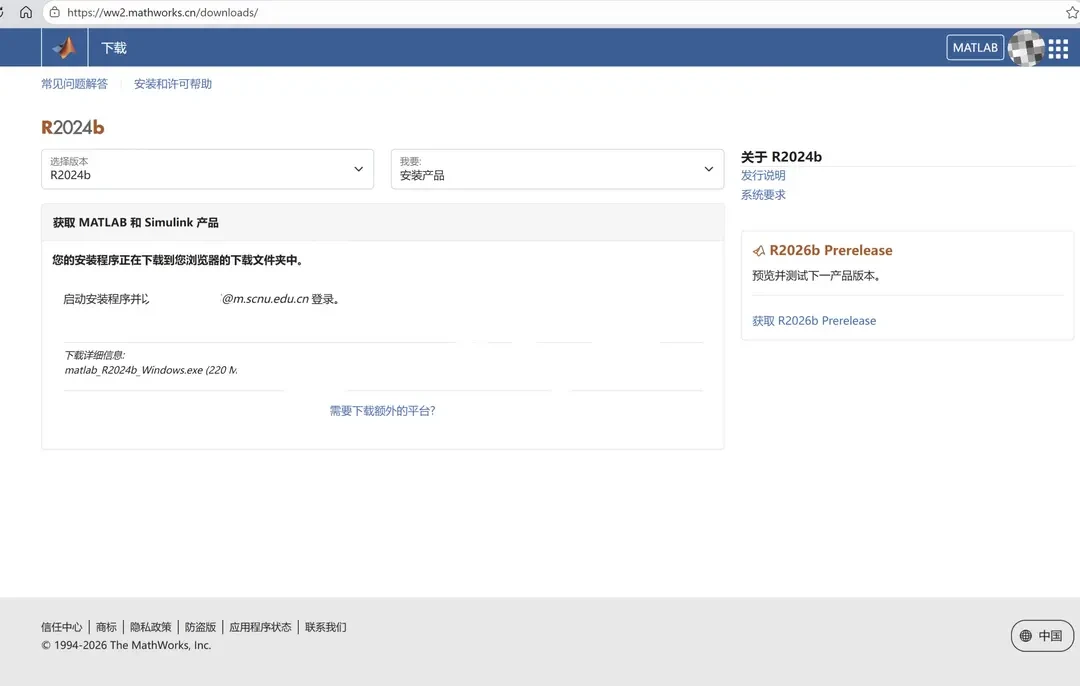Image resolution: width=1080 pixels, height=686 pixels.
Task: Click the browser address bar URL
Action: click(163, 12)
